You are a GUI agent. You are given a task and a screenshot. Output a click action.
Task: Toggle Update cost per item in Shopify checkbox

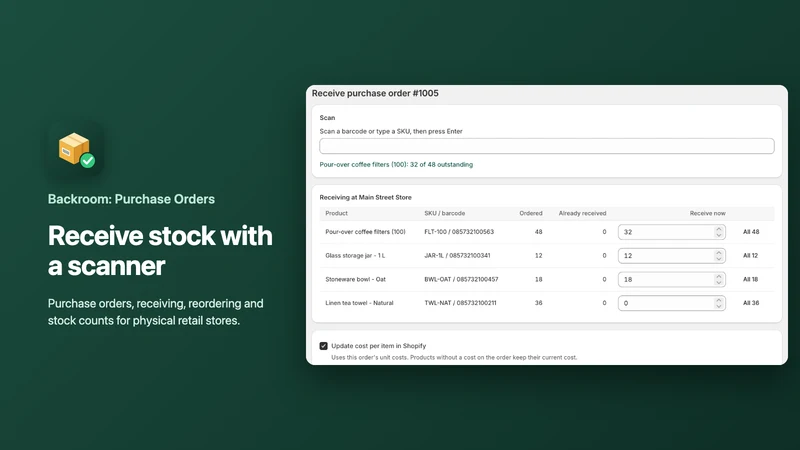pyautogui.click(x=323, y=346)
